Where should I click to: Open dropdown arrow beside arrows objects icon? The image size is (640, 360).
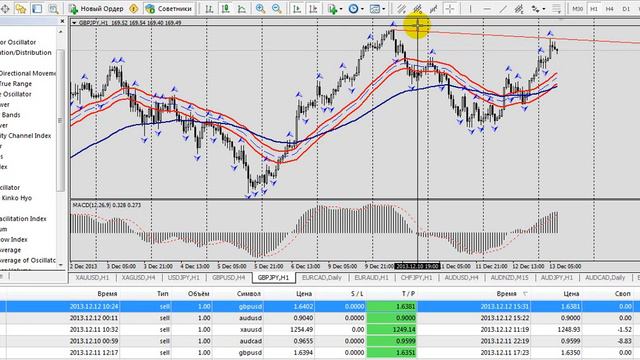[544, 9]
